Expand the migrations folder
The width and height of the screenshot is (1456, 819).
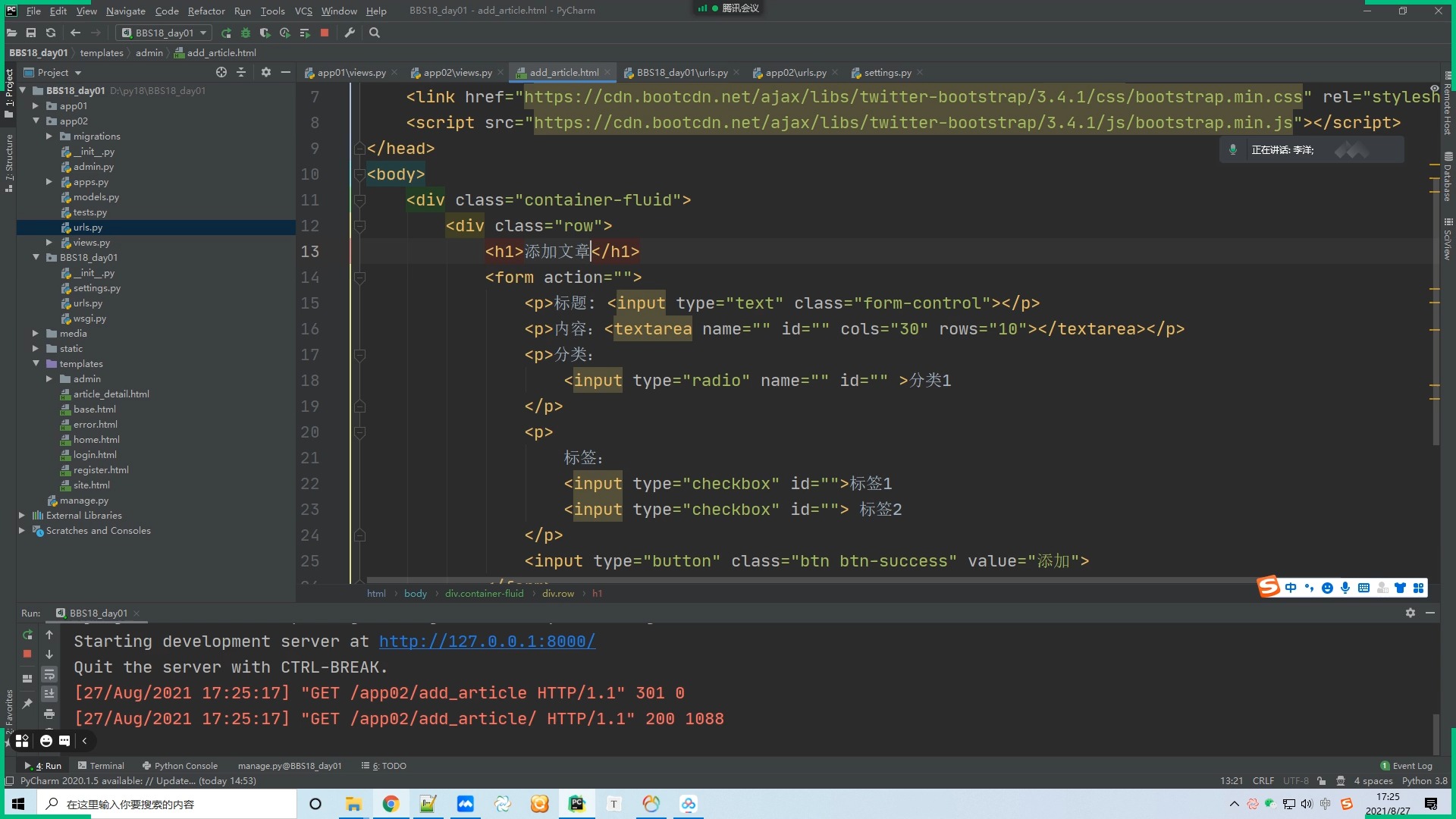[49, 136]
